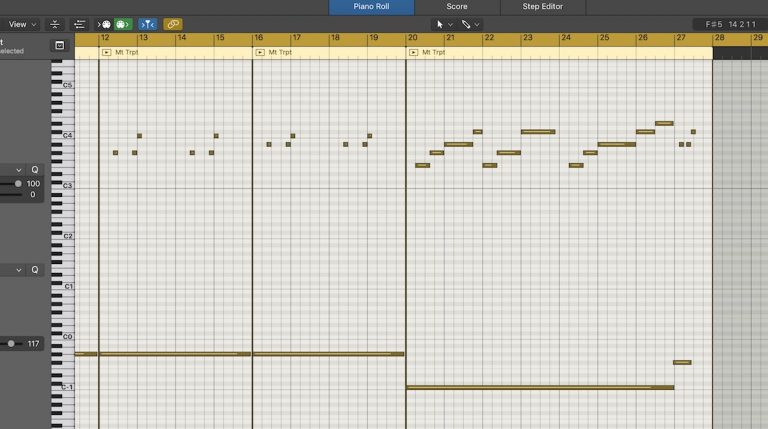
Task: Adjust the Swing slider at 0
Action: click(x=11, y=195)
